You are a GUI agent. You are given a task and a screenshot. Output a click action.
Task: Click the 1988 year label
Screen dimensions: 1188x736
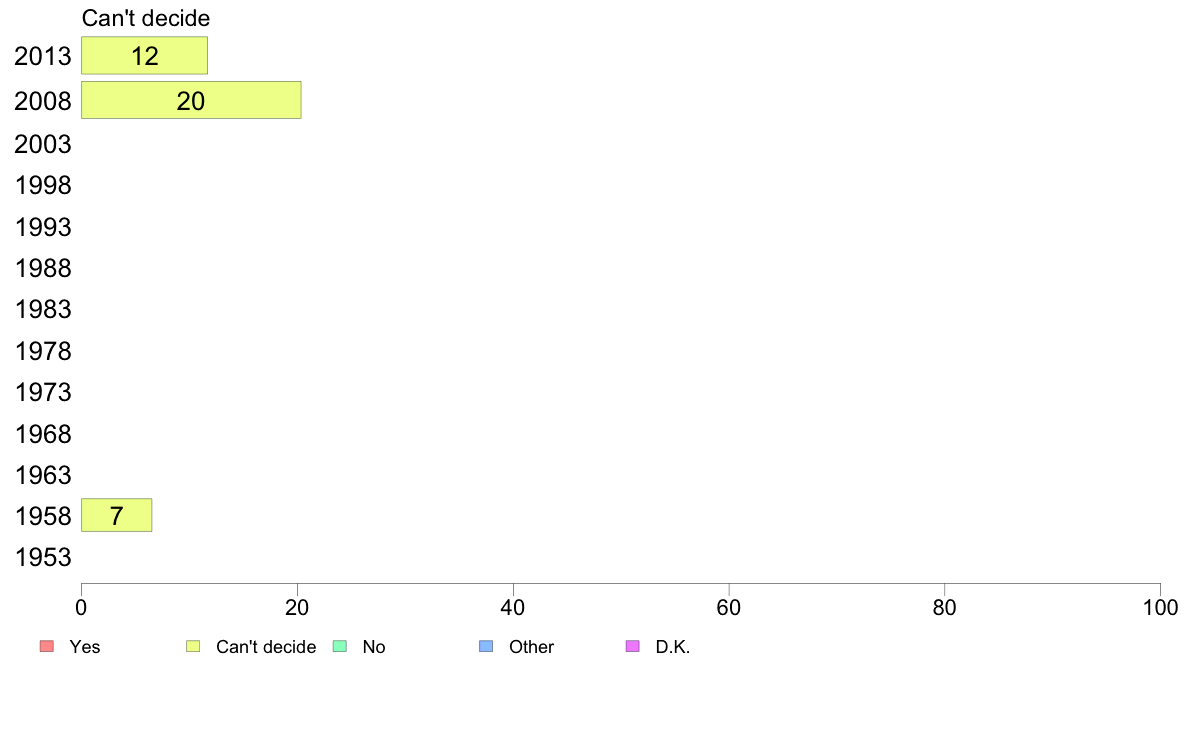42,268
